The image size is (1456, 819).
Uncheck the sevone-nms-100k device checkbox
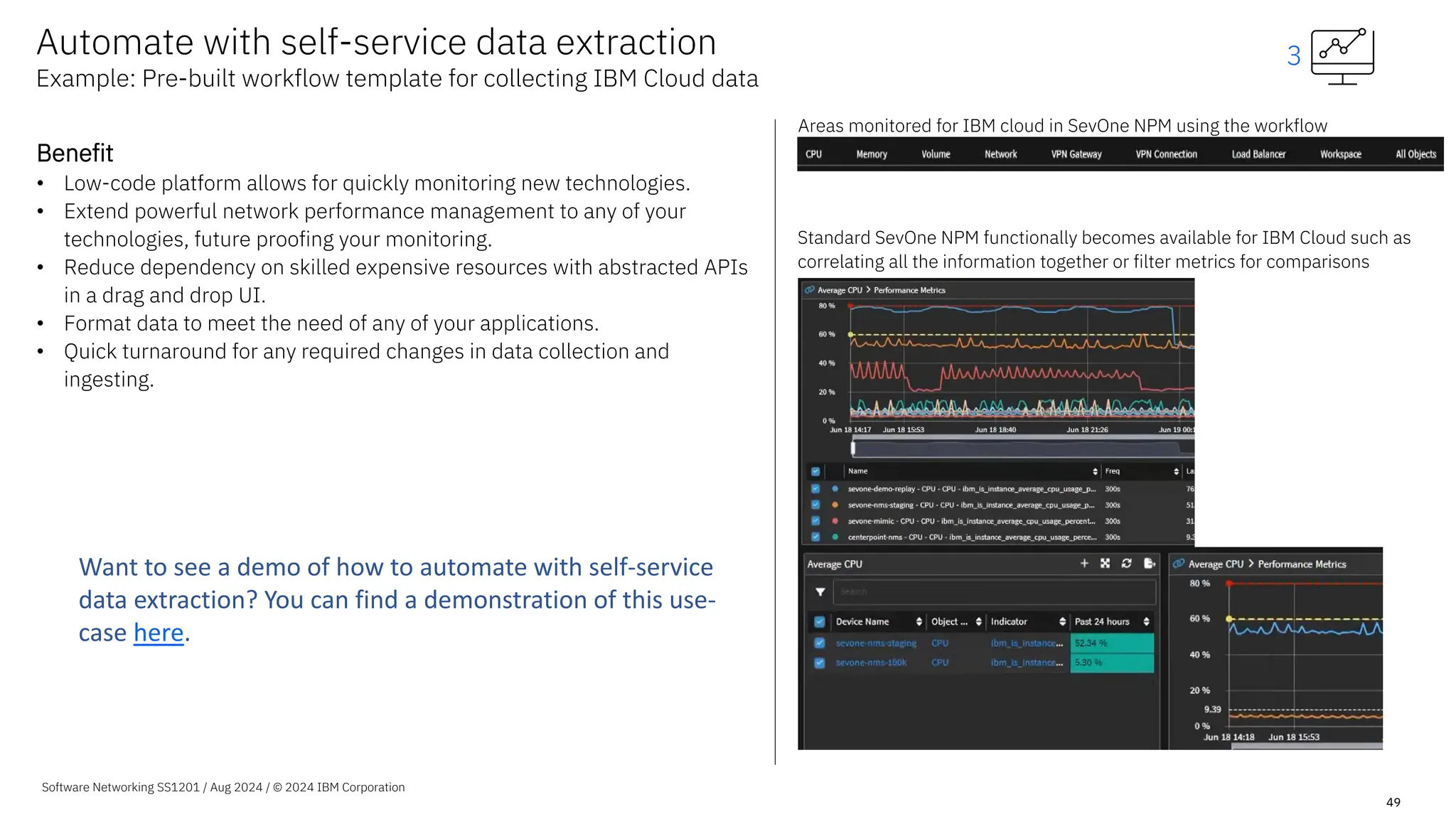tap(819, 663)
